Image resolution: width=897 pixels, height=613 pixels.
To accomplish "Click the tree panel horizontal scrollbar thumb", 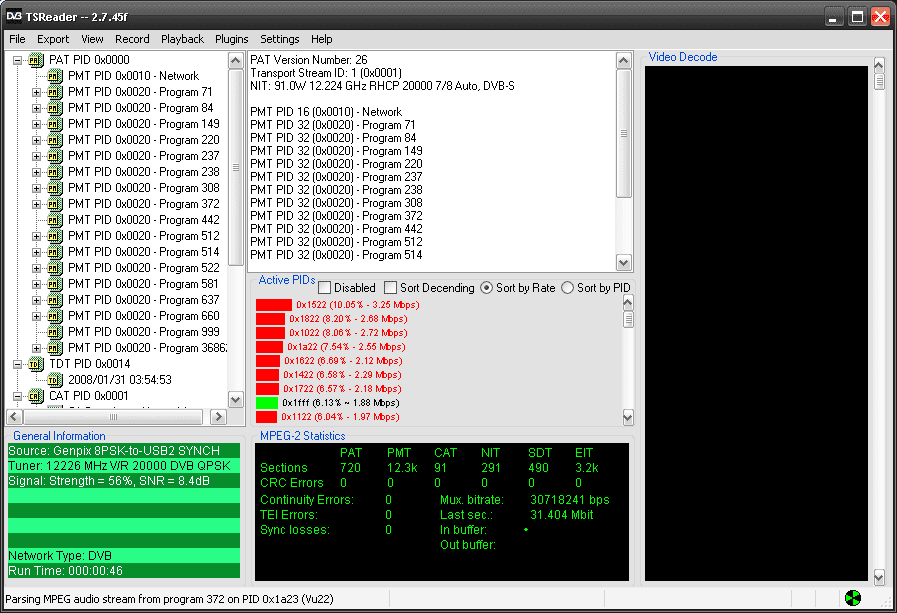I will (113, 417).
